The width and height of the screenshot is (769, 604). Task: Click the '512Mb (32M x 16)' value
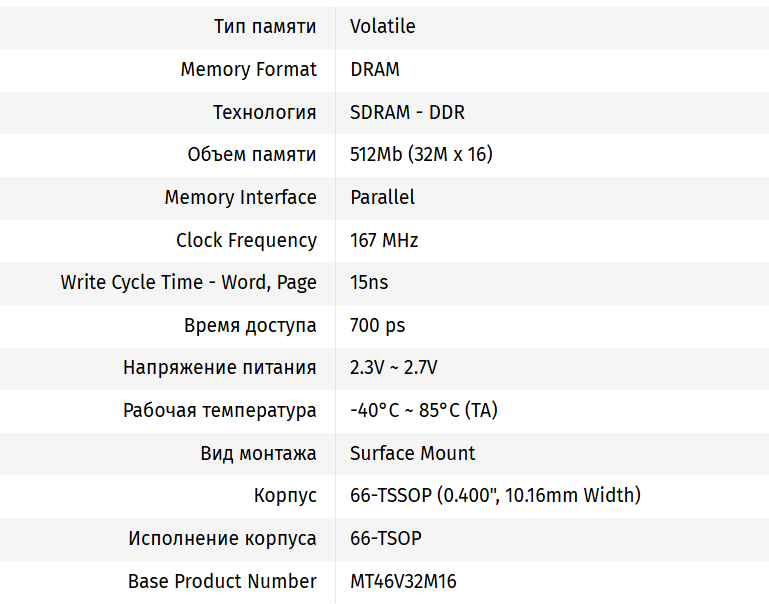[421, 155]
